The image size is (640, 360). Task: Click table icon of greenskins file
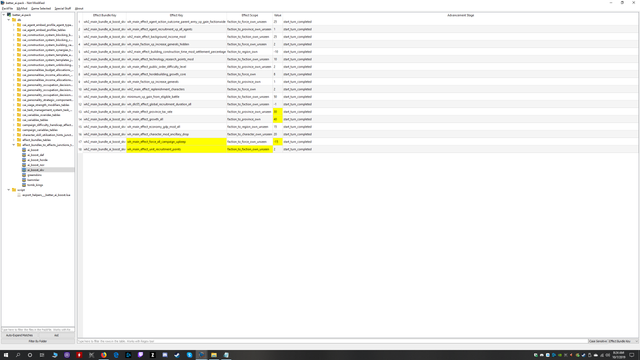[24, 175]
